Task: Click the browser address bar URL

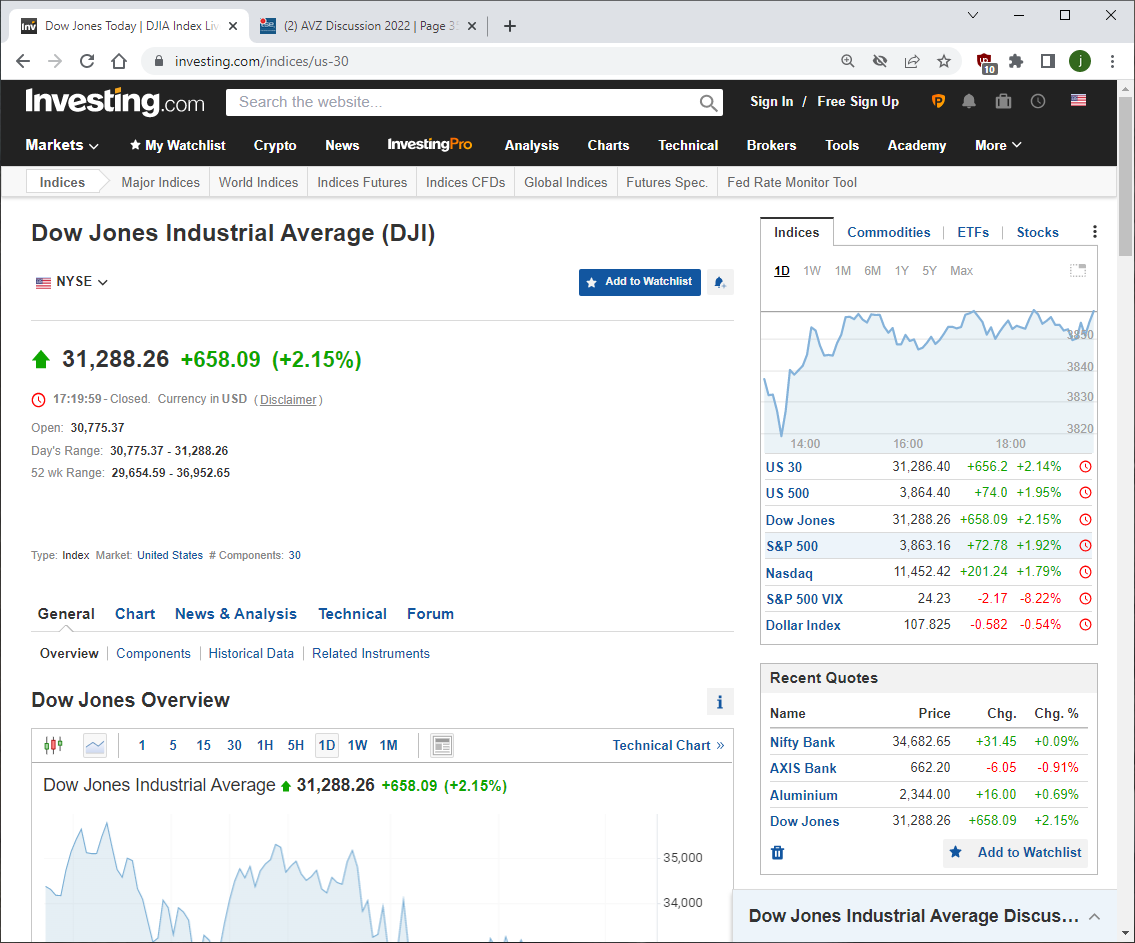Action: [x=261, y=62]
